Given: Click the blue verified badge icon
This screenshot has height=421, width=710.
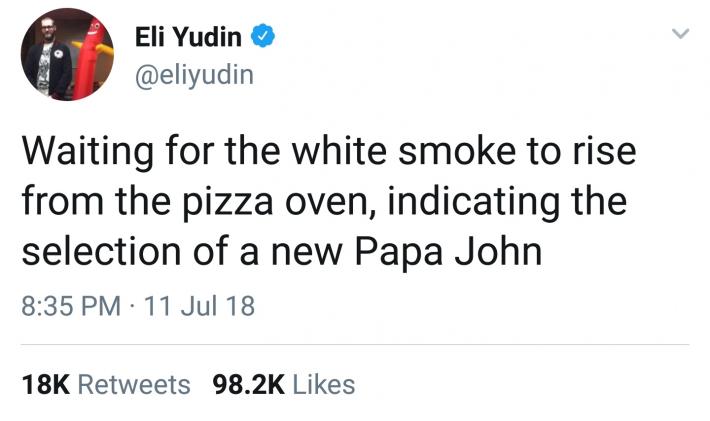Looking at the screenshot, I should [262, 39].
